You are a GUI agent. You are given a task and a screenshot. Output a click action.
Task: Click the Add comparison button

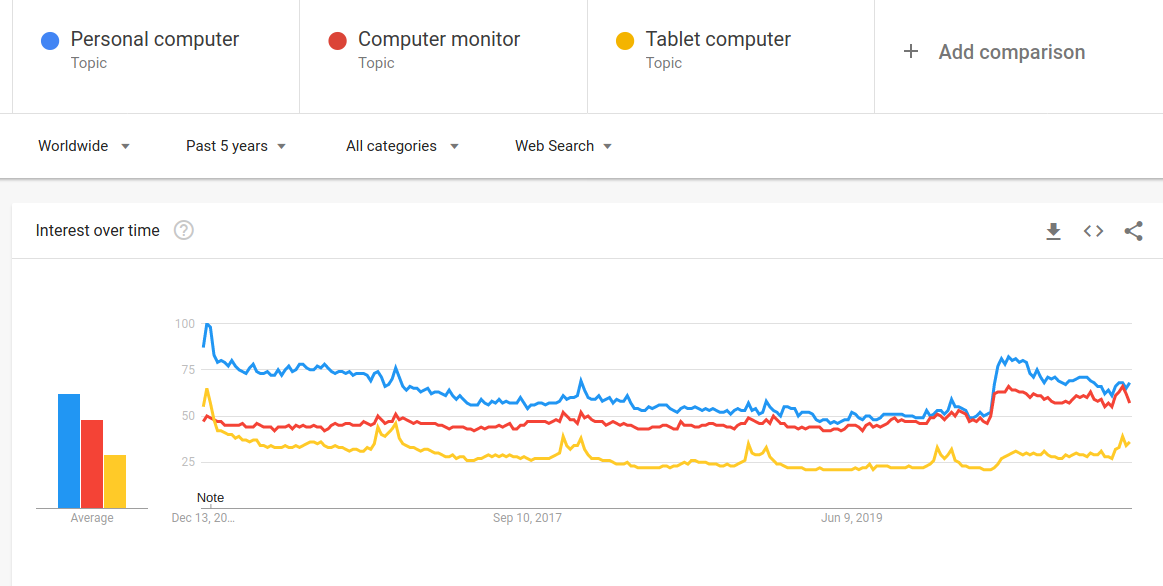pyautogui.click(x=1011, y=52)
